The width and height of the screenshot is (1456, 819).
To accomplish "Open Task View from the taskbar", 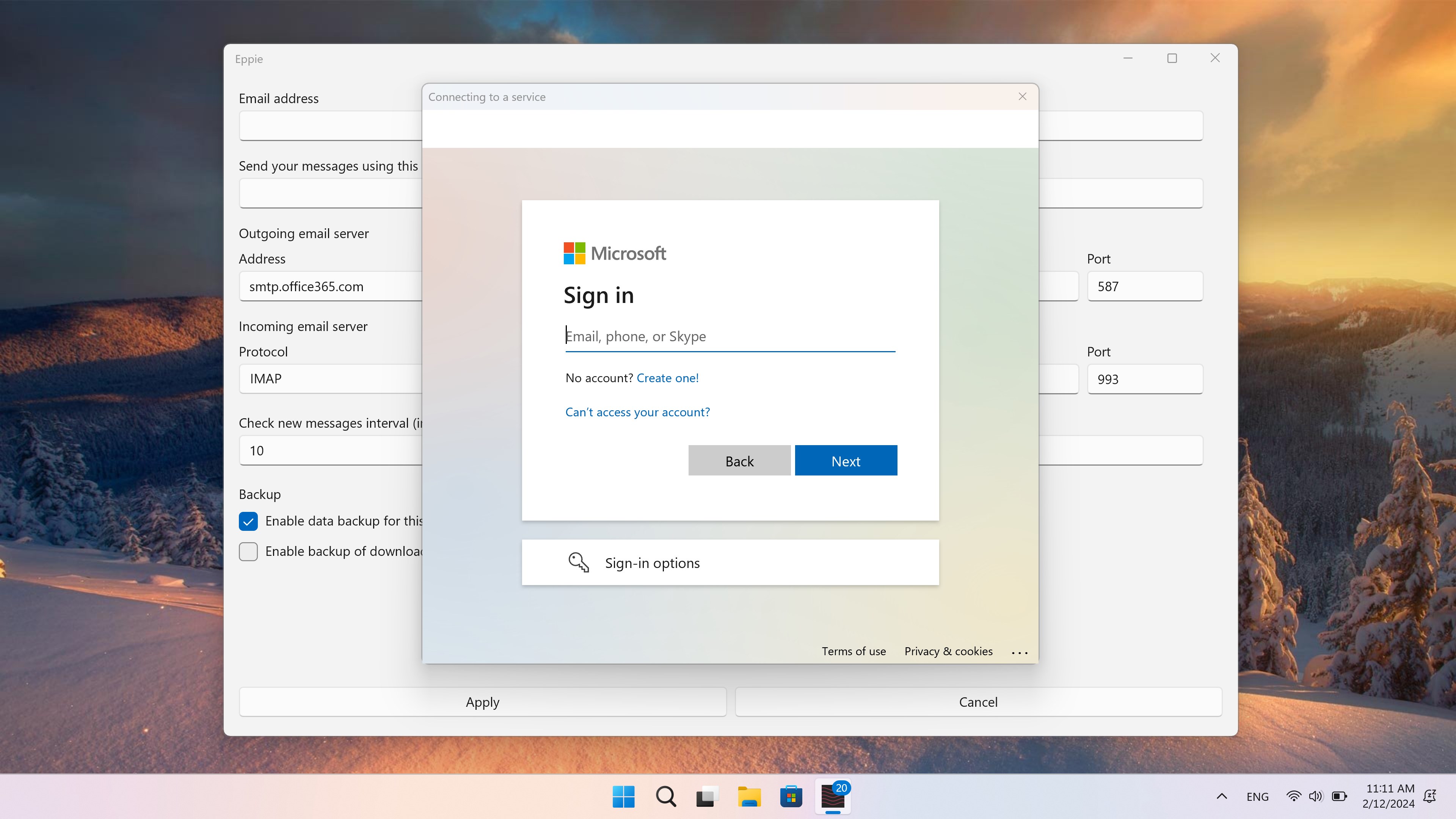I will (x=706, y=796).
